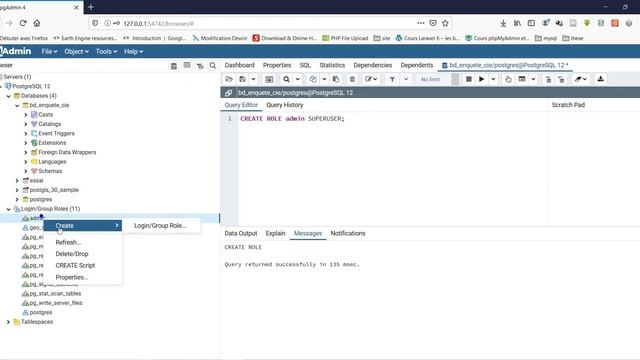Click the browser Properties grid icon
640x360 pixels.
click(x=174, y=66)
